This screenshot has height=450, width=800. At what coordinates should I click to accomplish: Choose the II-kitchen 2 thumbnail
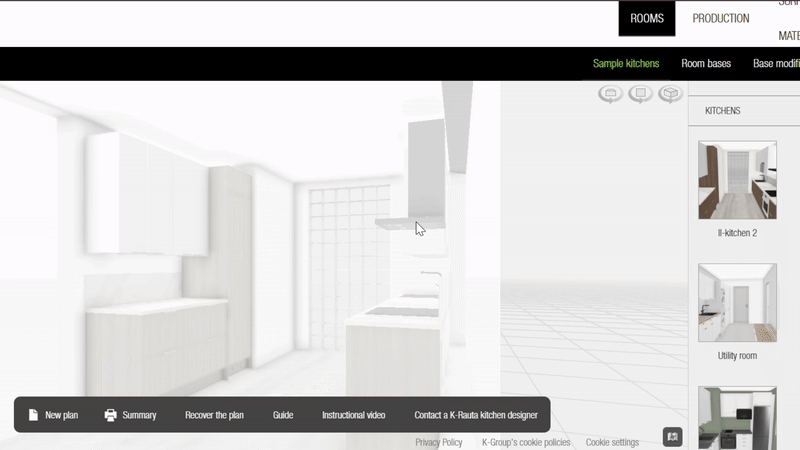click(737, 180)
